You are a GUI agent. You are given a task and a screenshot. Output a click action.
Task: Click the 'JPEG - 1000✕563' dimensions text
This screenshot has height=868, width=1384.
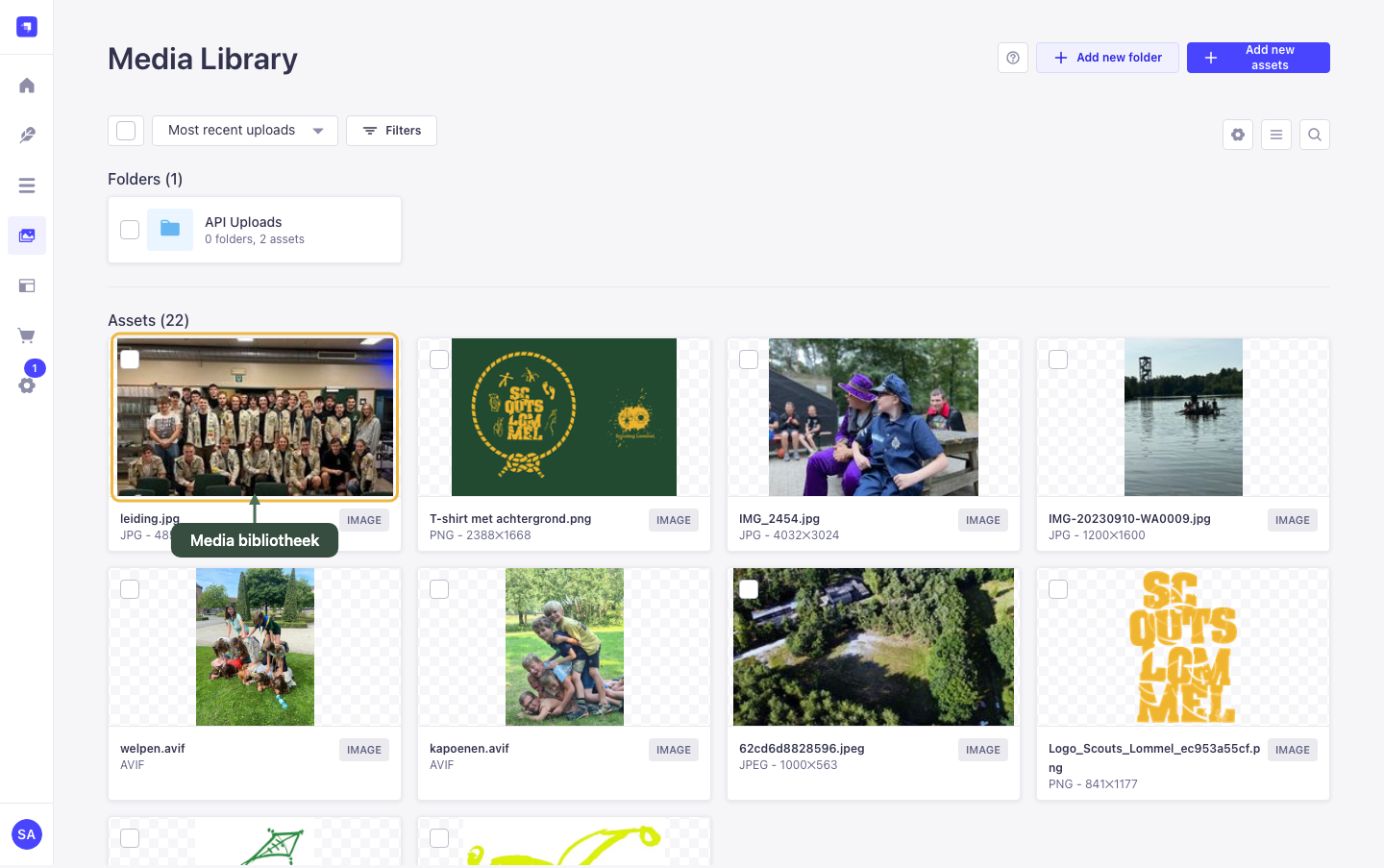coord(788,765)
